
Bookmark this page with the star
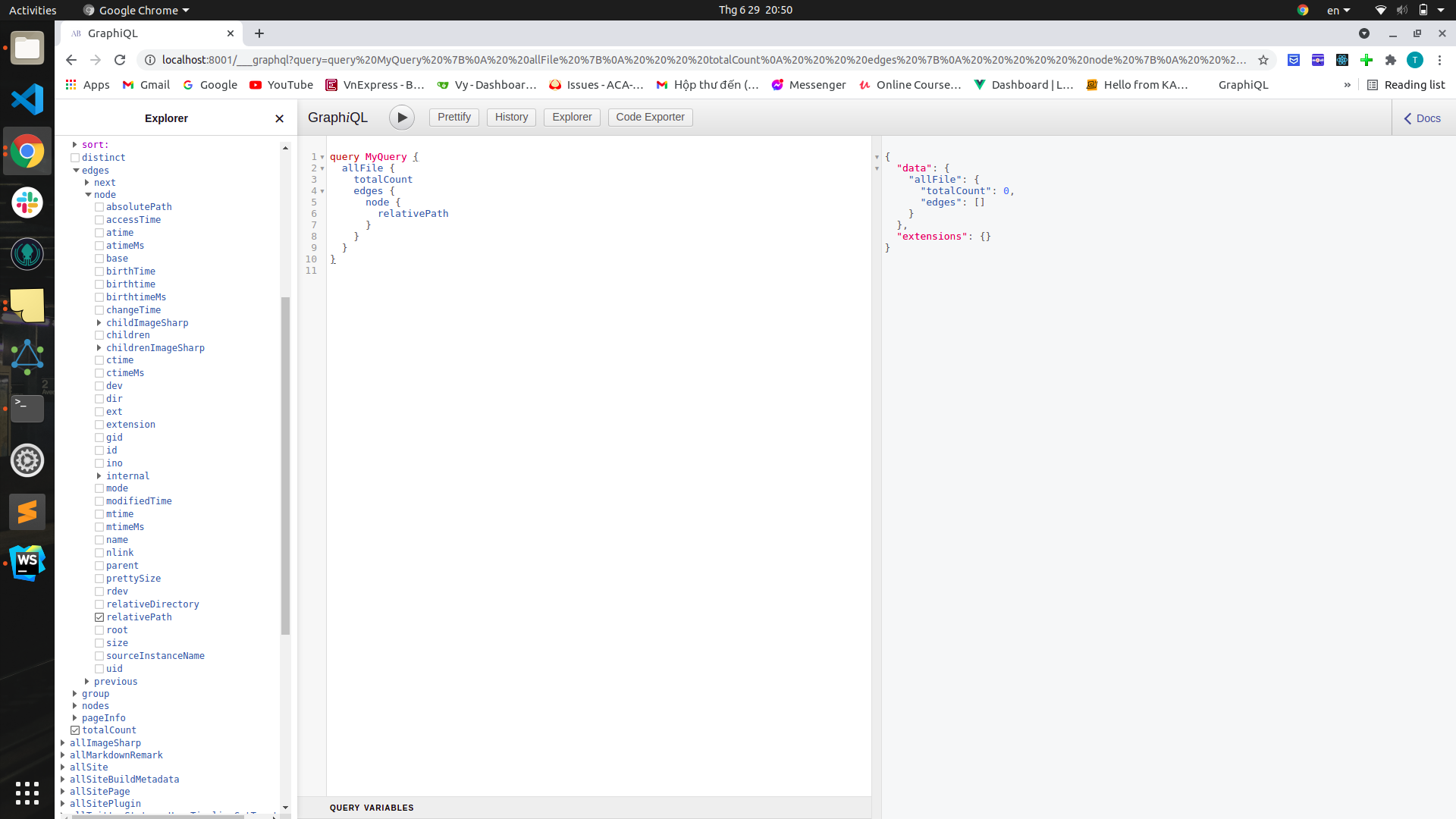1263,60
